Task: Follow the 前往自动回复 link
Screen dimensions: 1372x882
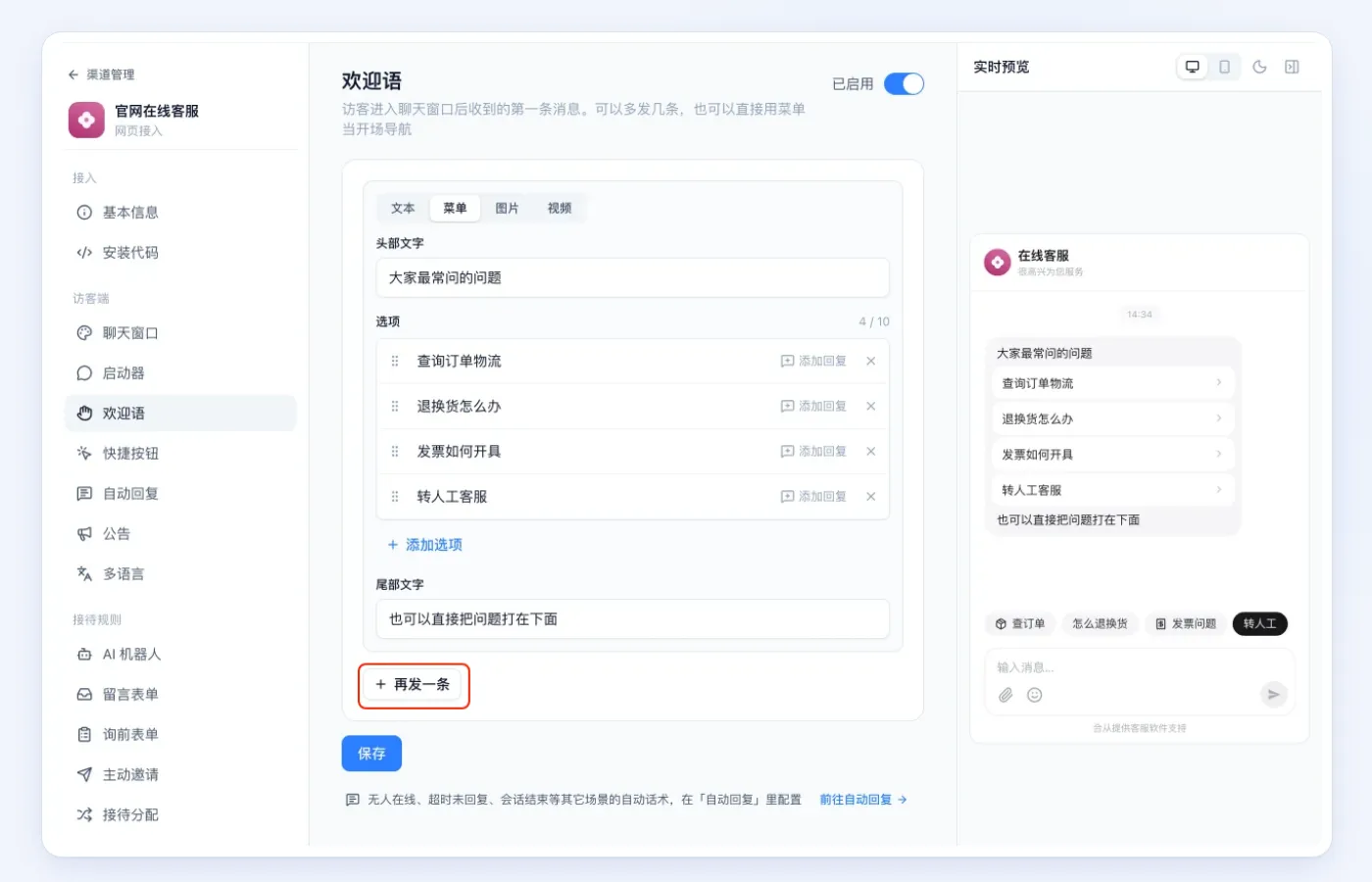Action: click(863, 800)
